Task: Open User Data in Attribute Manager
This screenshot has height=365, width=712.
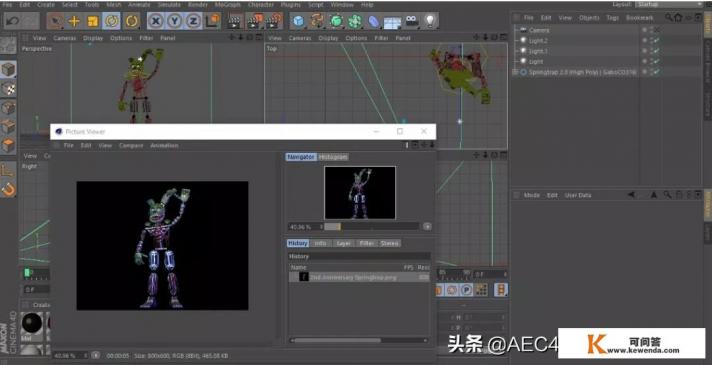Action: (x=578, y=195)
